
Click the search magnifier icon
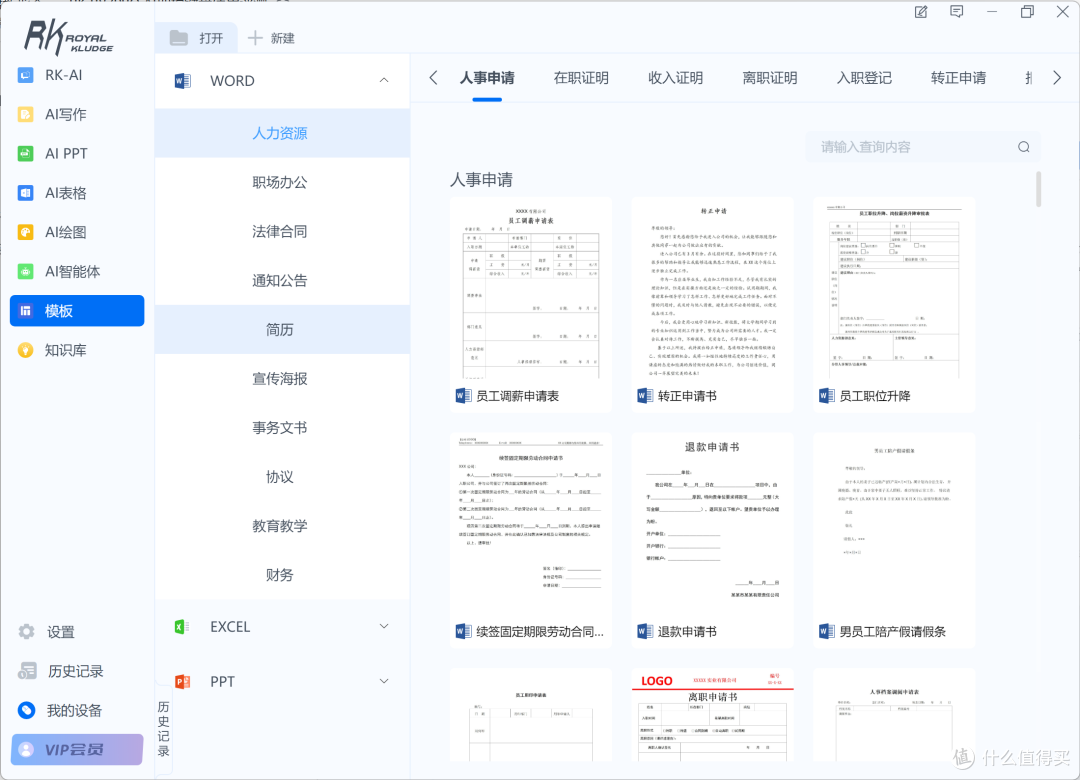coord(1024,147)
